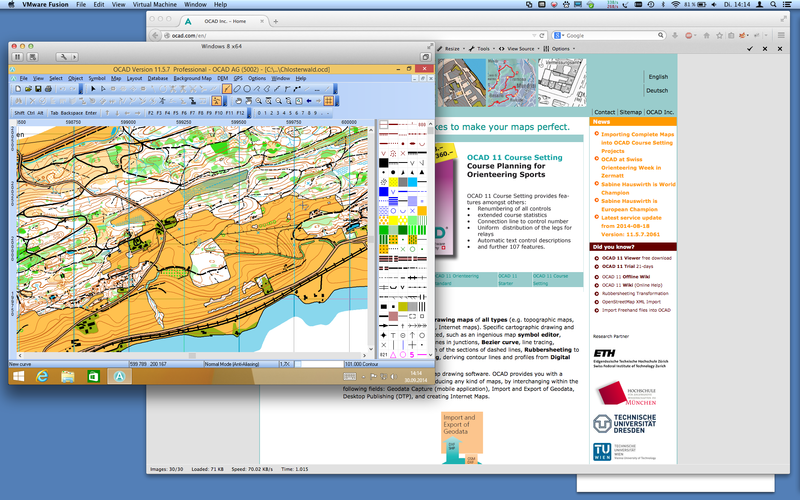This screenshot has height=500, width=800.
Task: Pick the solid yellow open land symbol
Action: (393, 220)
